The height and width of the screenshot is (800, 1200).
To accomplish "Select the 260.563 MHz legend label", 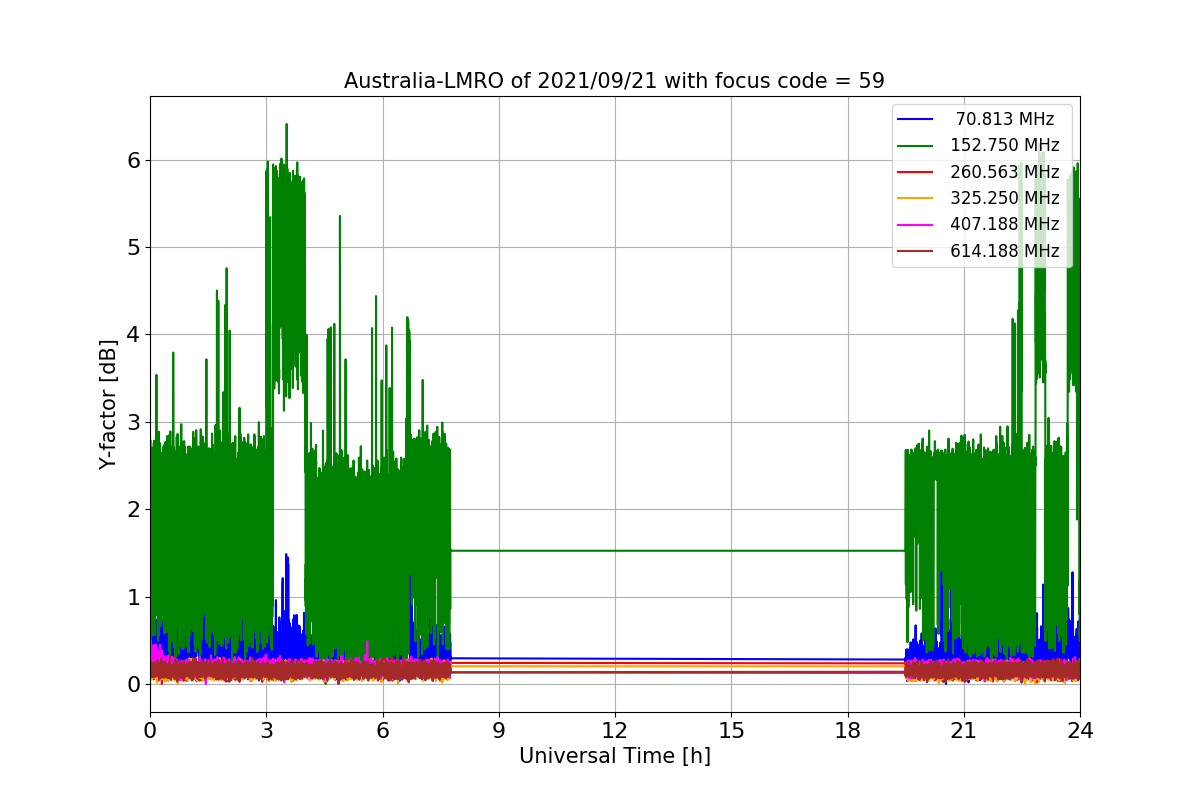I will 1005,172.
